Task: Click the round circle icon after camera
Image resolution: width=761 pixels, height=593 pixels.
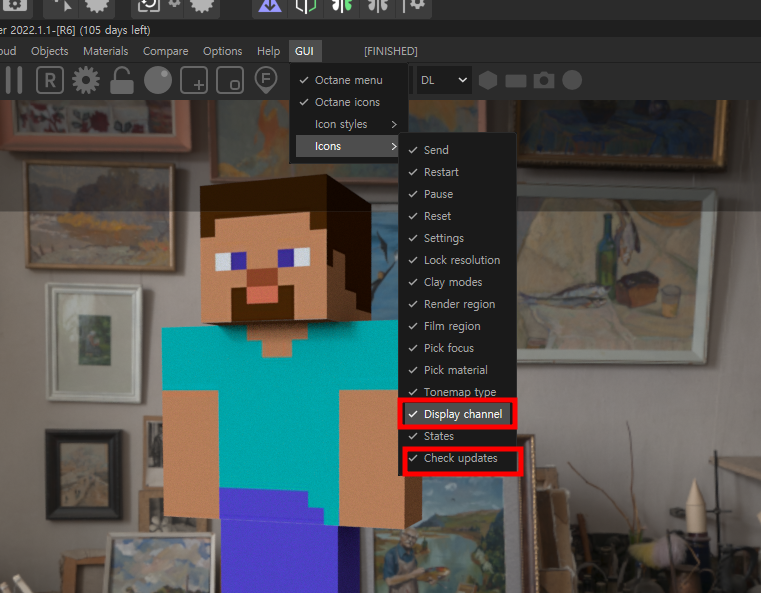Action: click(572, 80)
